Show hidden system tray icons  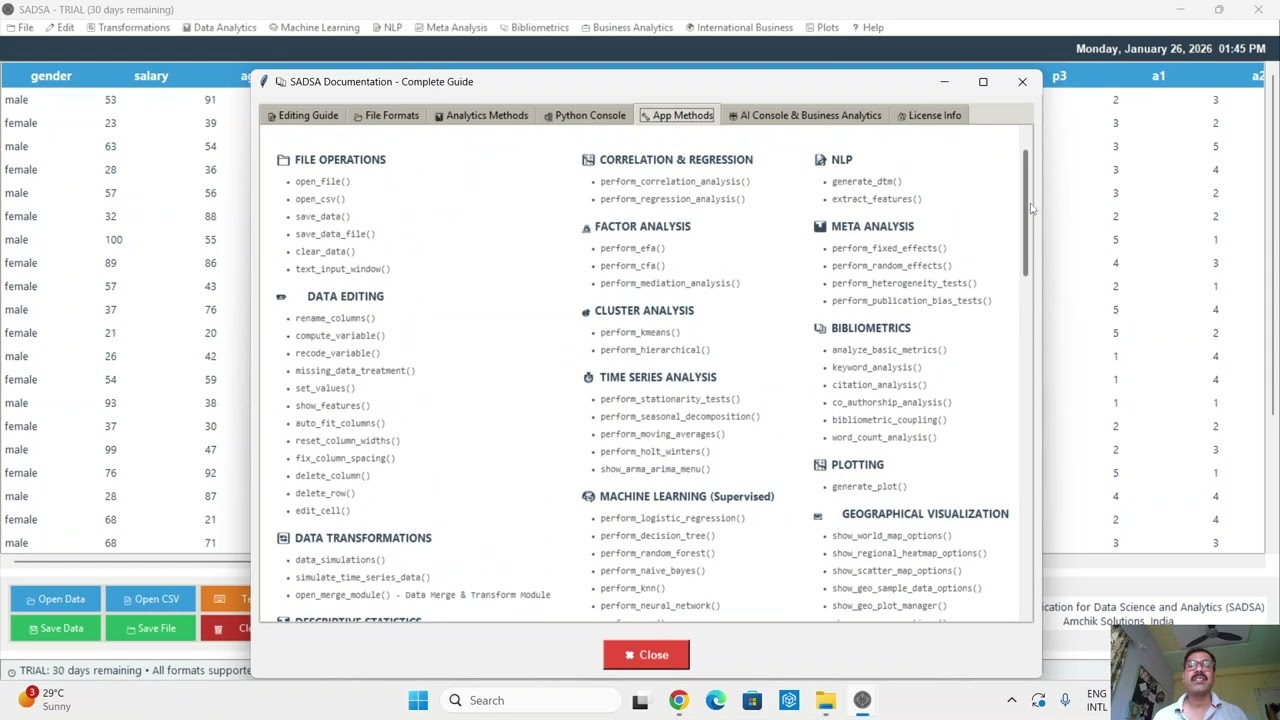(x=1011, y=700)
